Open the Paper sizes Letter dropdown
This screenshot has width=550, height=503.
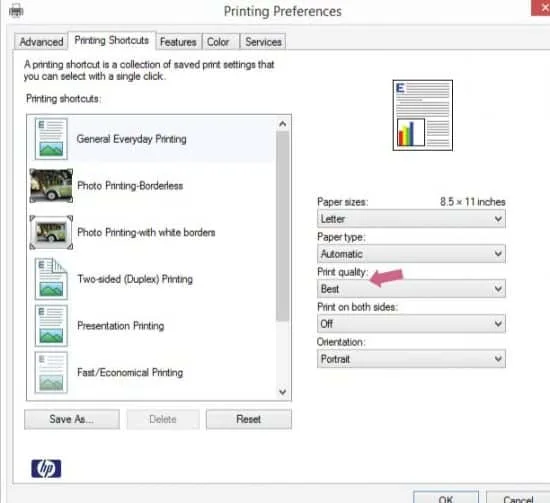point(411,219)
